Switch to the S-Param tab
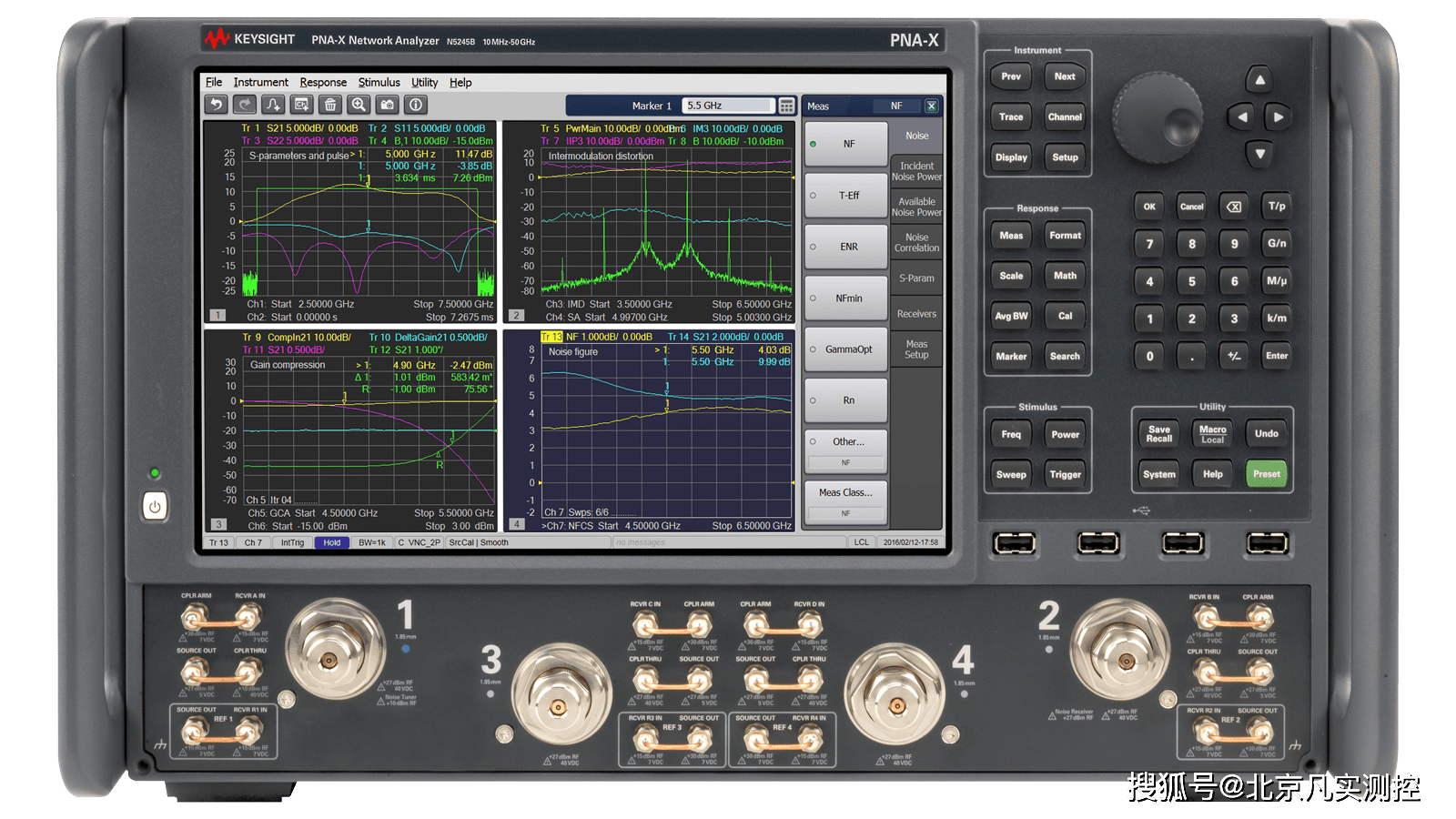Screen dimensions: 1456x819 coord(916,278)
